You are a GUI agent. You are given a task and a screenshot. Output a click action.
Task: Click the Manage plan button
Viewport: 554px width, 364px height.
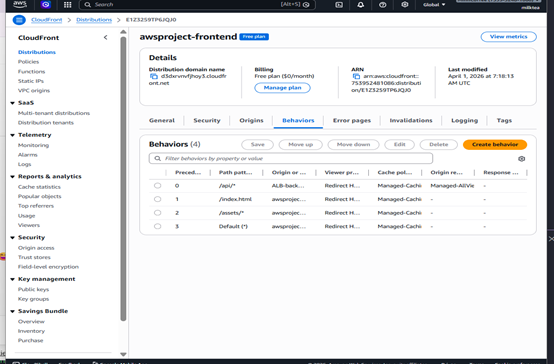(x=282, y=88)
